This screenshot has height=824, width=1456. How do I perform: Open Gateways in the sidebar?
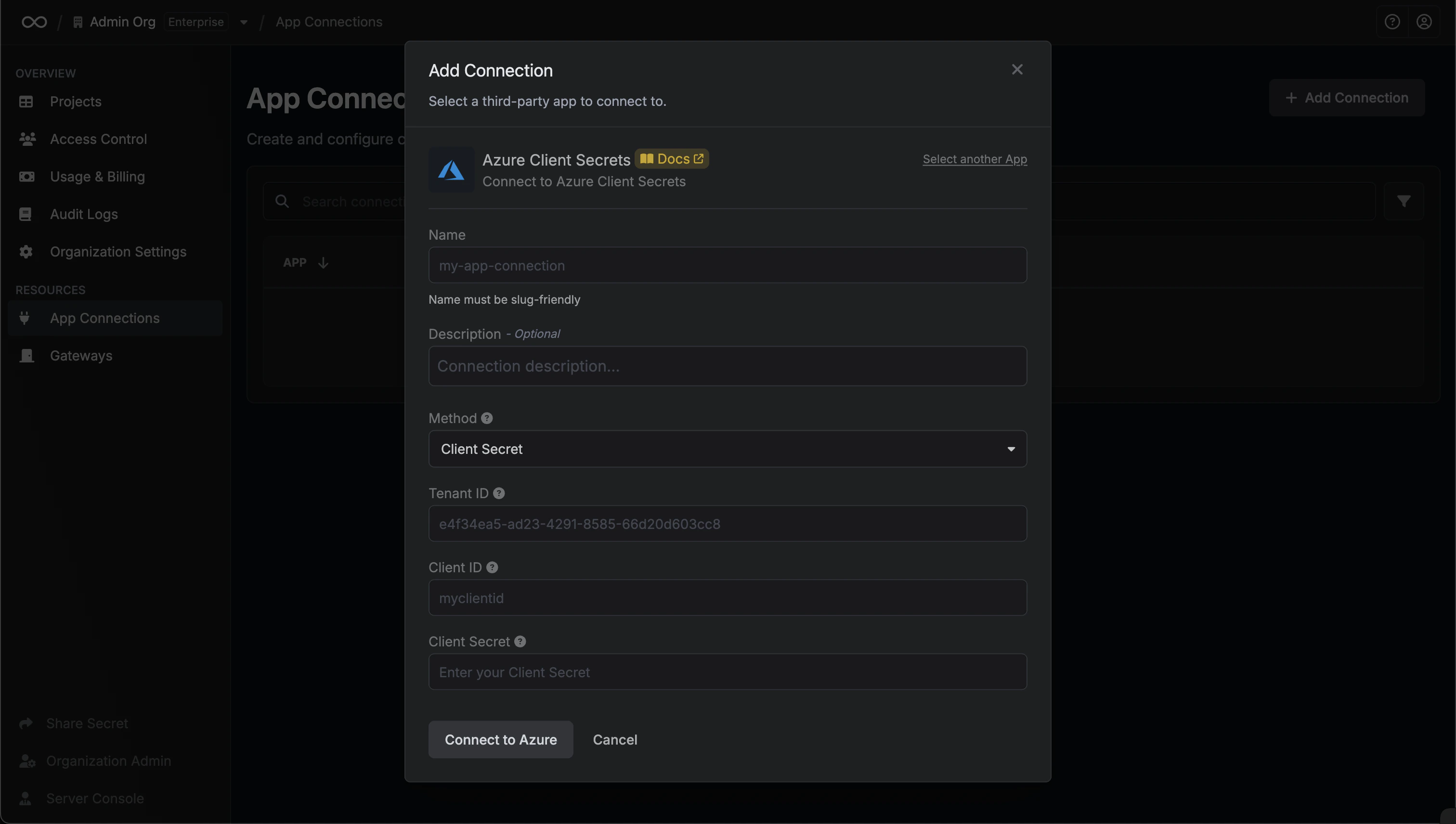coord(115,356)
